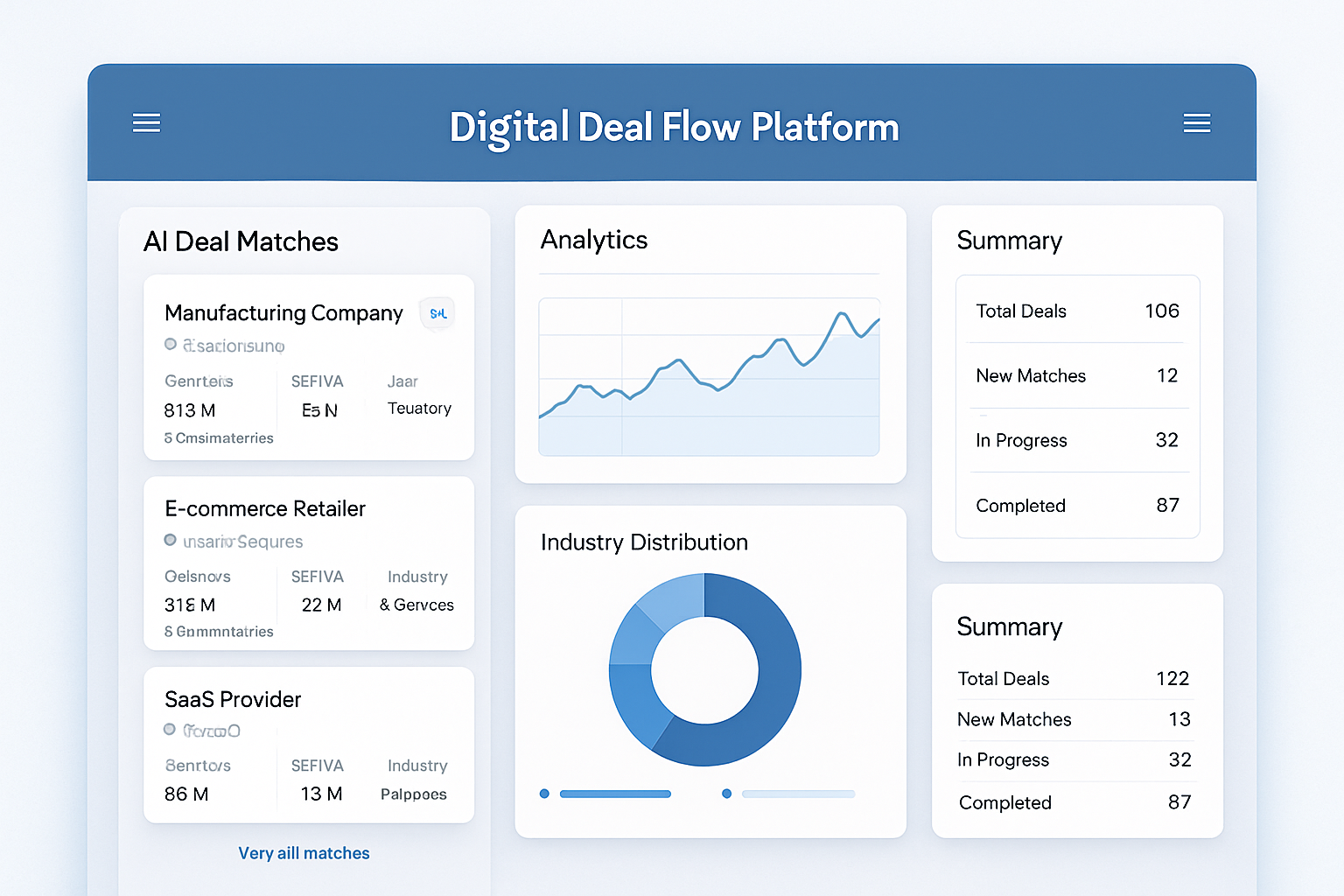Select the 'AI Deal Matches' panel header
Image resolution: width=1344 pixels, height=896 pixels.
click(x=241, y=241)
